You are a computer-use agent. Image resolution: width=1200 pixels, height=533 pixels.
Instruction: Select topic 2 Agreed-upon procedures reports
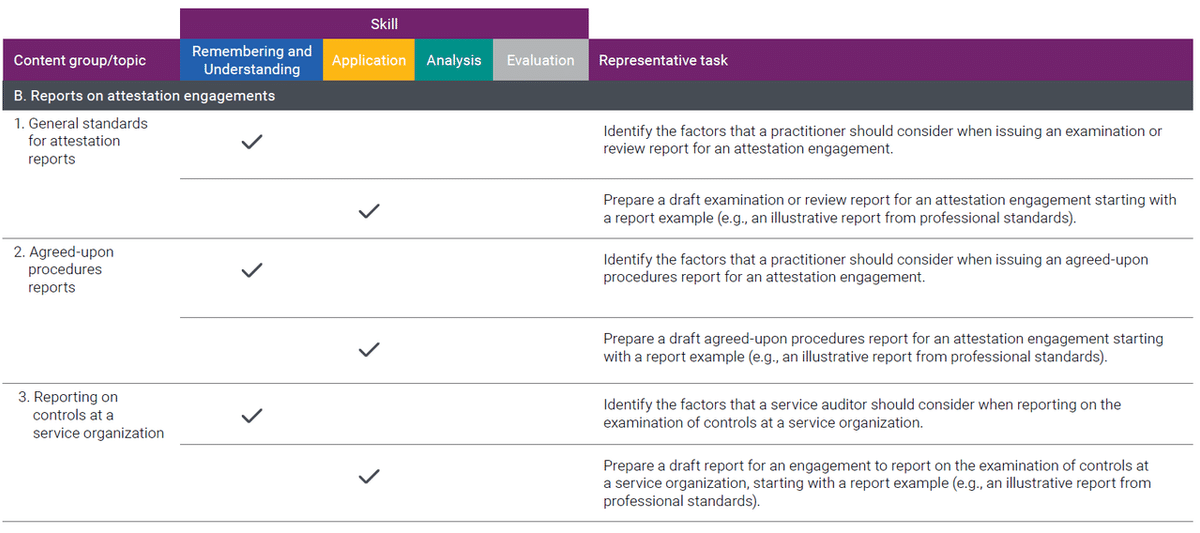(65, 269)
